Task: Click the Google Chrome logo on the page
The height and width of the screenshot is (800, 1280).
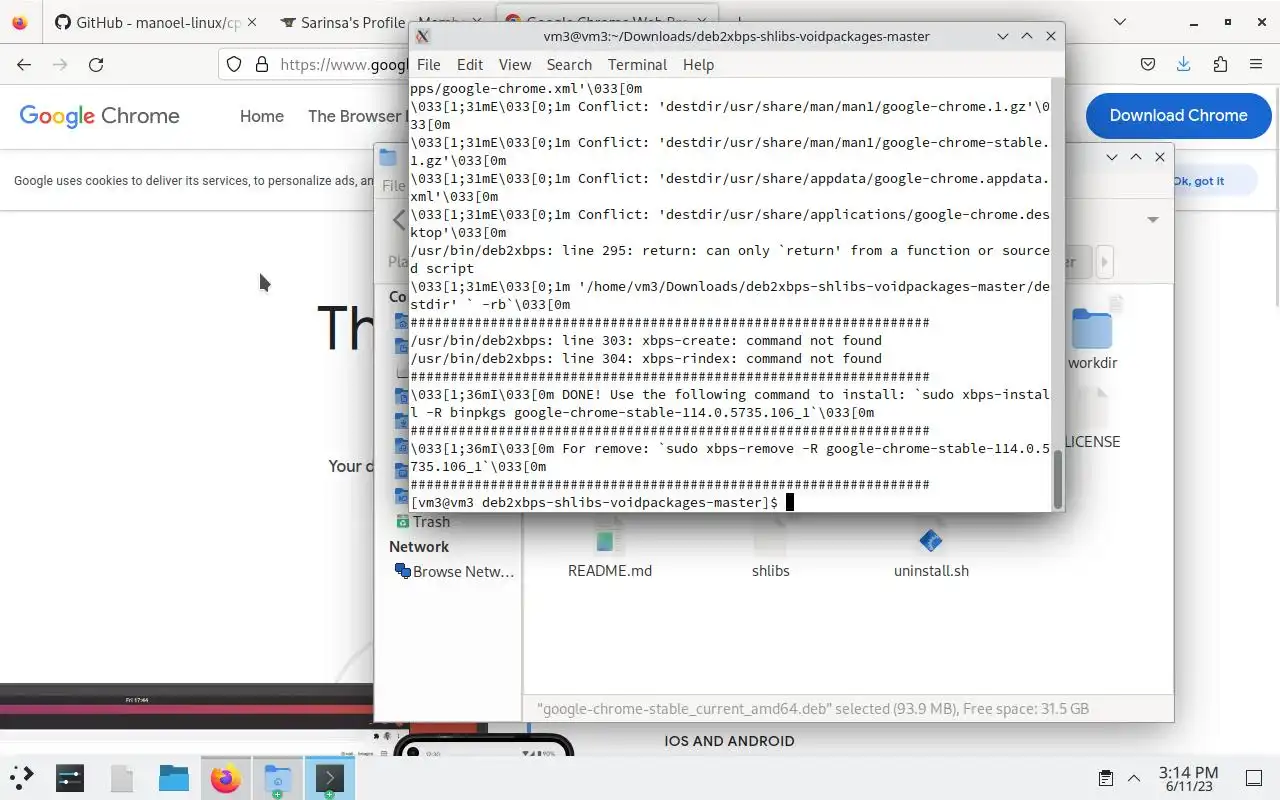Action: (x=100, y=116)
